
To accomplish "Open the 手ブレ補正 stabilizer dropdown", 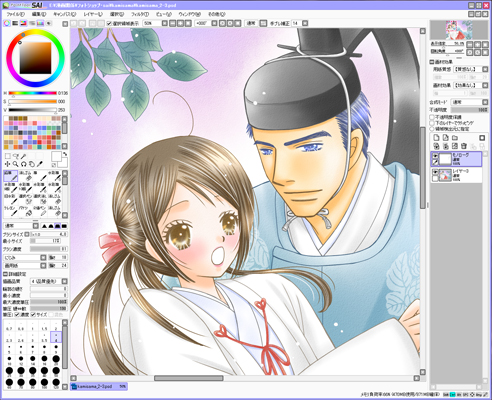I will pos(305,23).
